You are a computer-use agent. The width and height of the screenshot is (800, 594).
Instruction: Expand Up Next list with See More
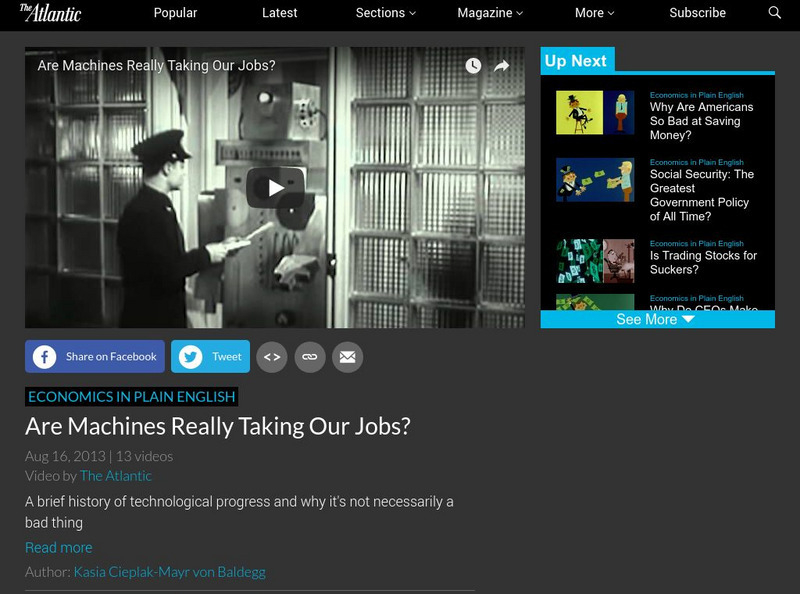click(x=658, y=319)
